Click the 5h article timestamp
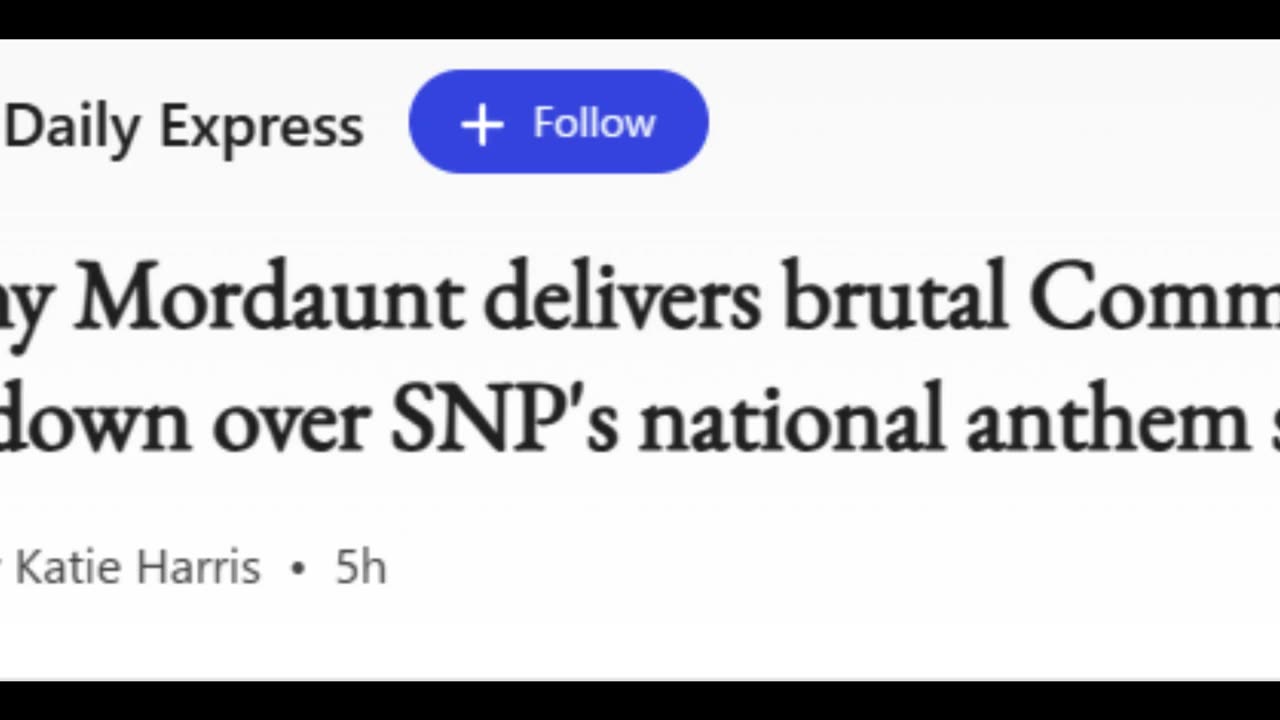Image resolution: width=1280 pixels, height=720 pixels. tap(360, 568)
